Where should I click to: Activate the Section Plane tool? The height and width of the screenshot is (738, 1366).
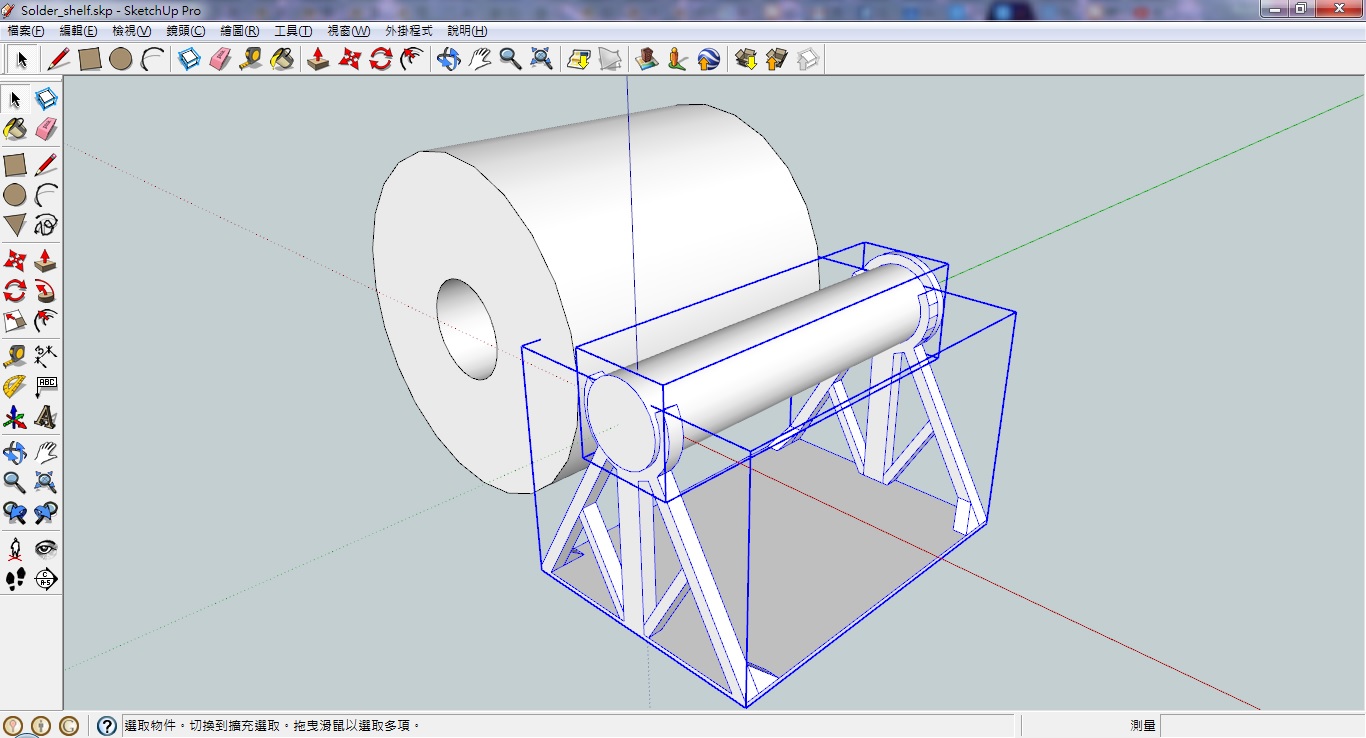pyautogui.click(x=46, y=578)
